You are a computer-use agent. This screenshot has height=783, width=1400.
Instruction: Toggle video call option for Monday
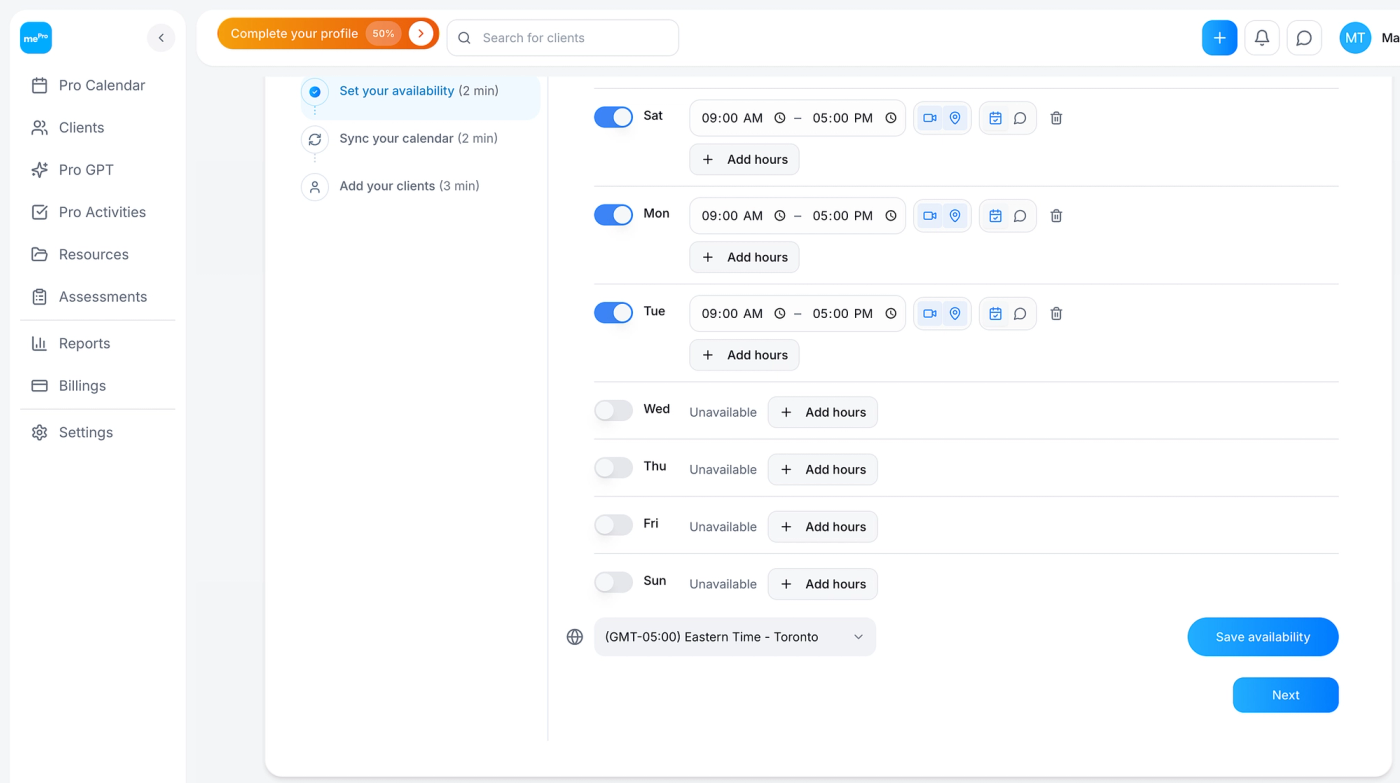coord(930,216)
